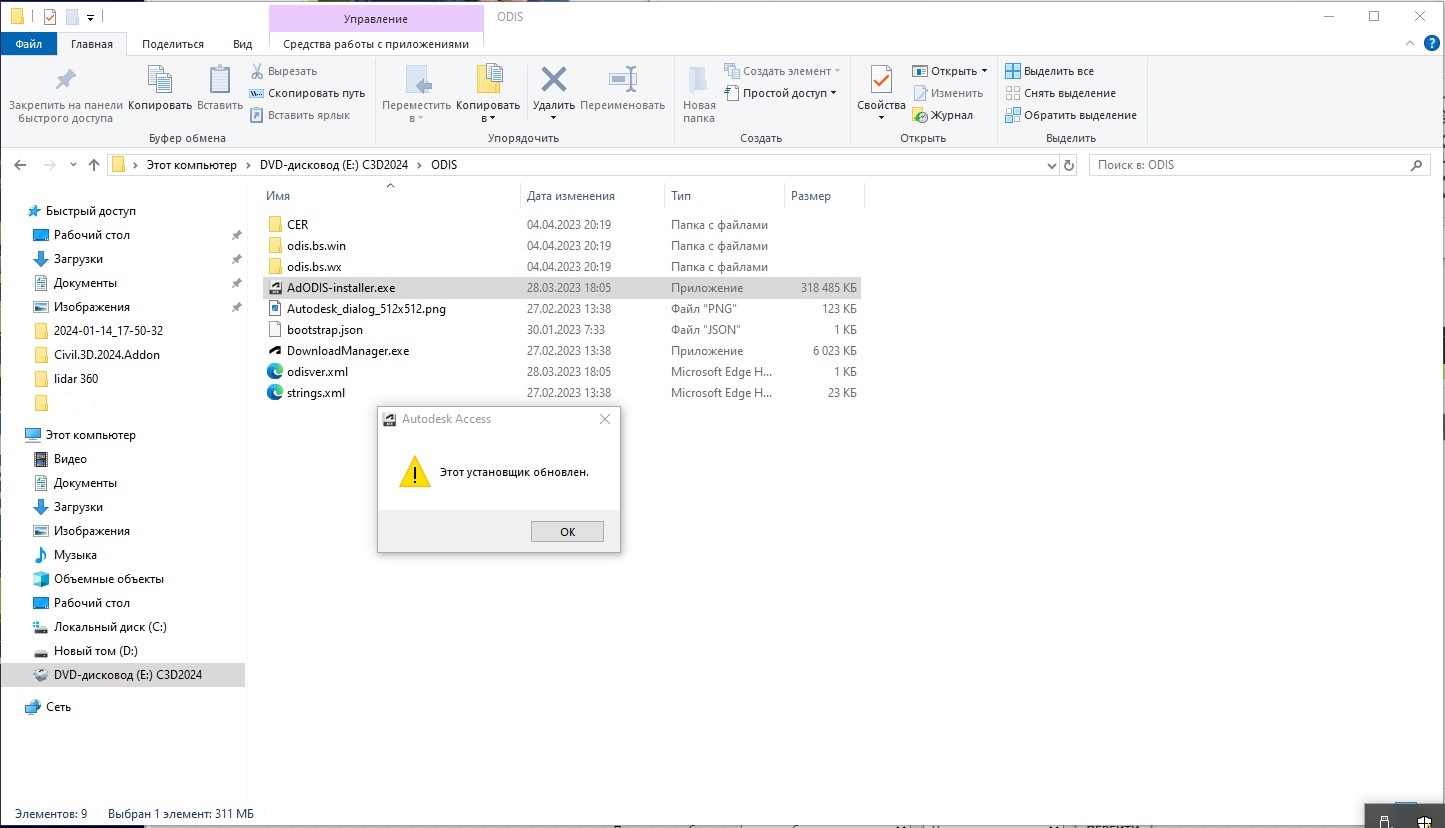Click the Новая папка icon
This screenshot has height=828, width=1445.
699,80
